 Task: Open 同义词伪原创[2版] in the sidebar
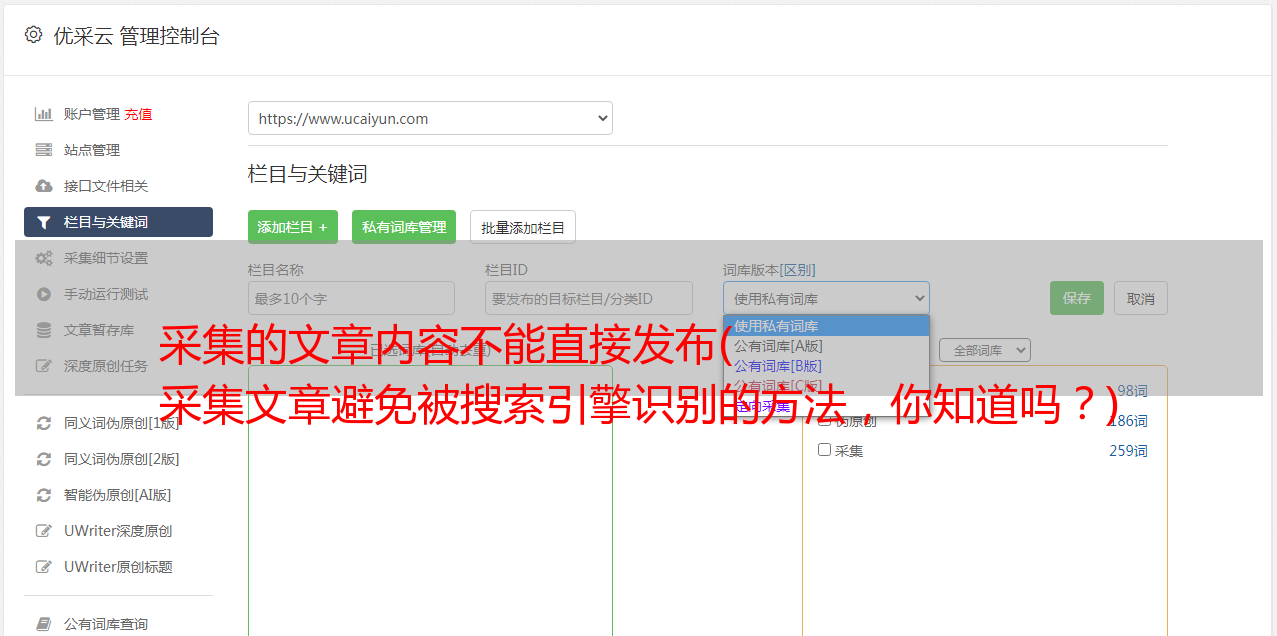point(122,459)
